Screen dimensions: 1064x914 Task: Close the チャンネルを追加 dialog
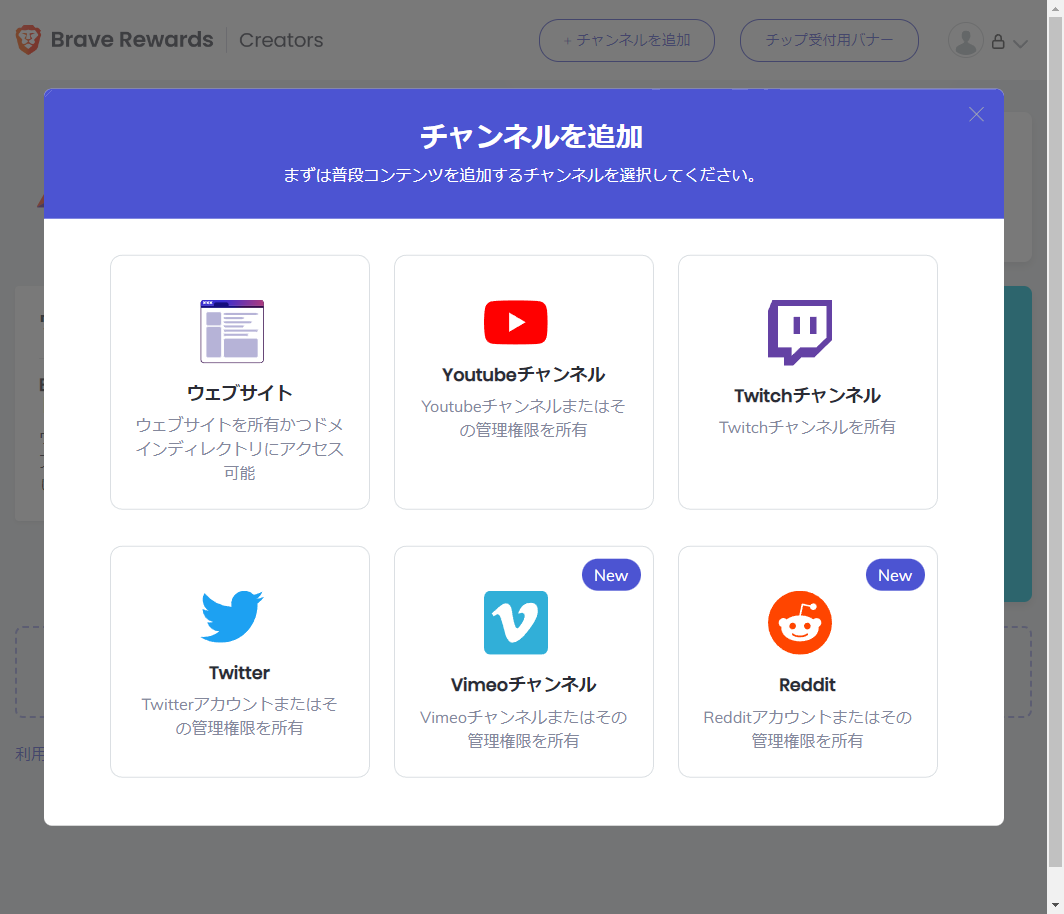(x=977, y=115)
